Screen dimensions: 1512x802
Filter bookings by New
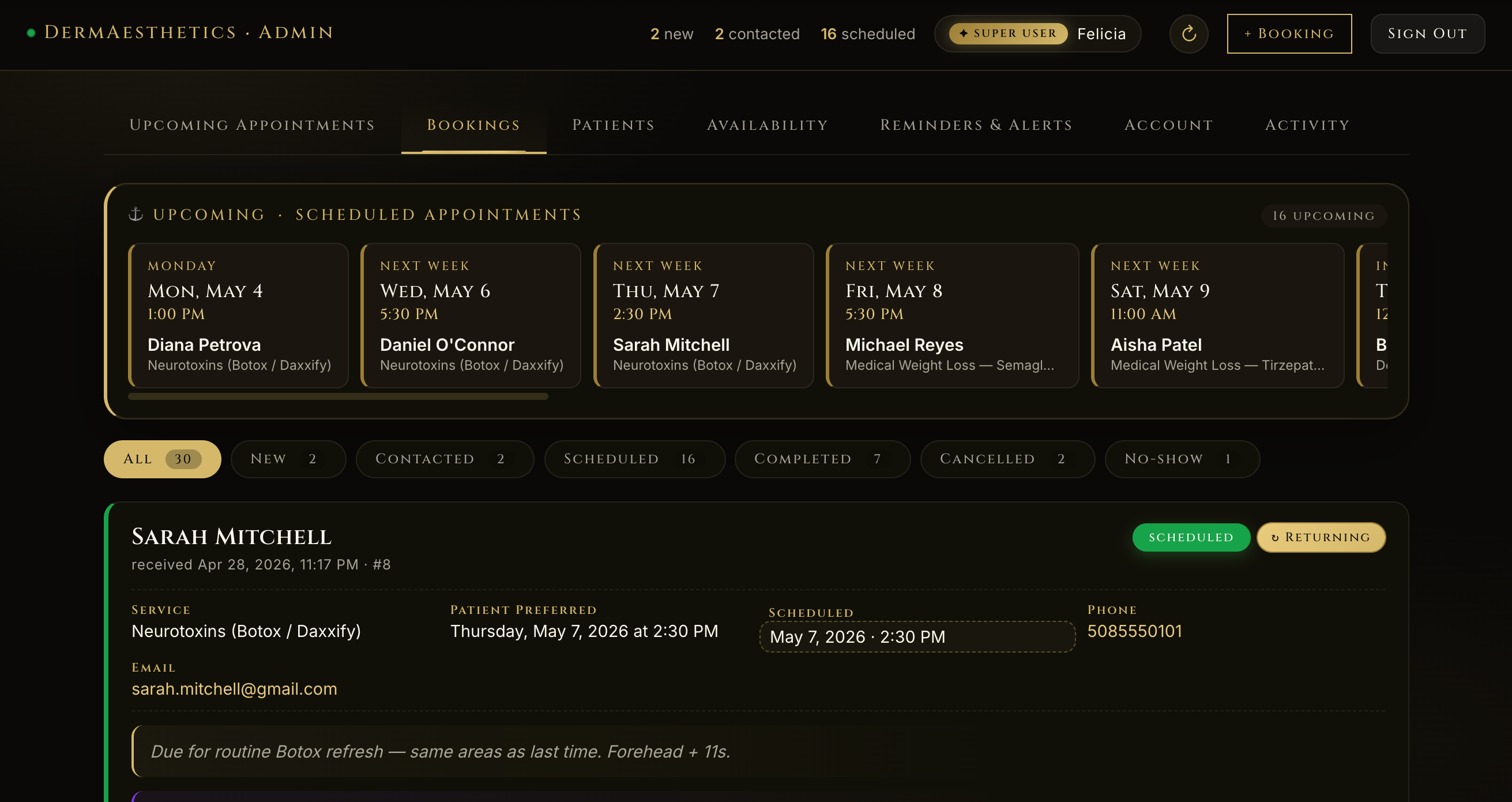pos(288,459)
